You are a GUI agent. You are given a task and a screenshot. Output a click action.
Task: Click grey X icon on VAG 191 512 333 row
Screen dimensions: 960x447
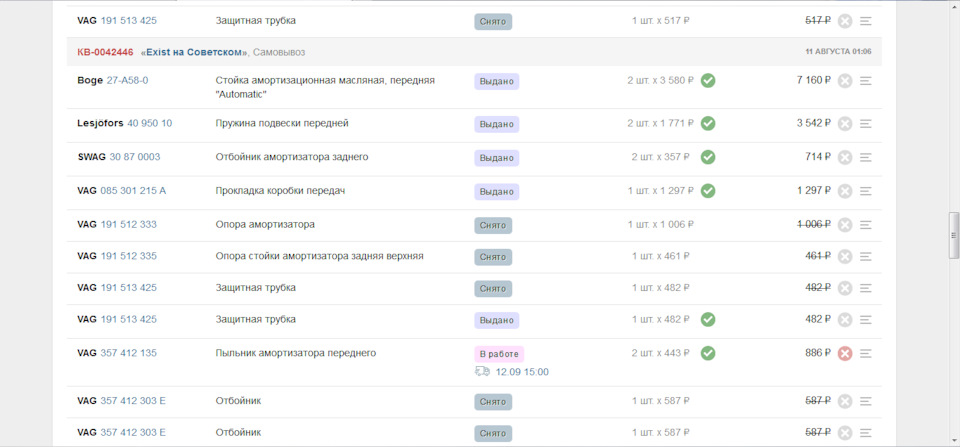click(x=845, y=225)
